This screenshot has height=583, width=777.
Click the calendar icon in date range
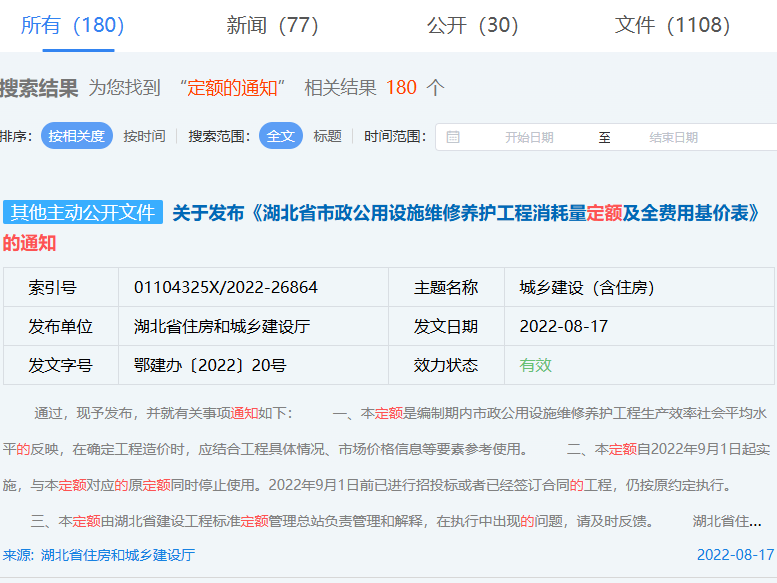[453, 137]
